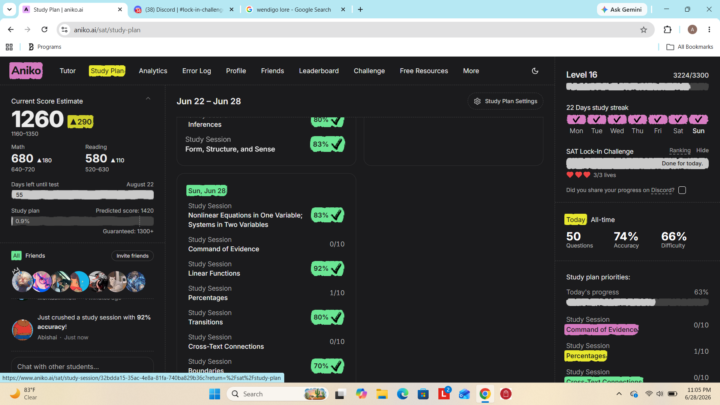
Task: Open the Leaderboard page
Action: point(319,71)
